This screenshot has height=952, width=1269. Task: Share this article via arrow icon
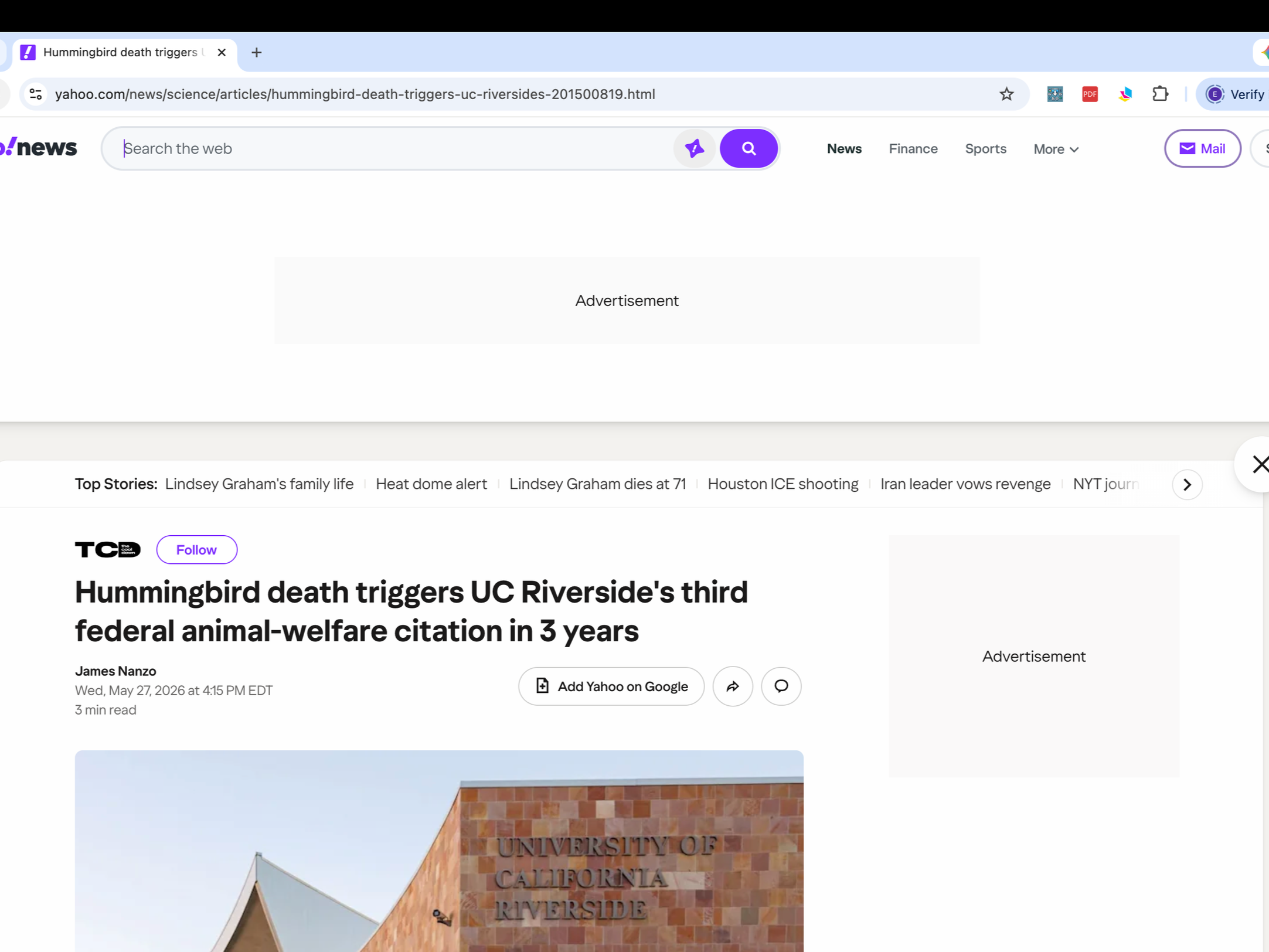(733, 686)
